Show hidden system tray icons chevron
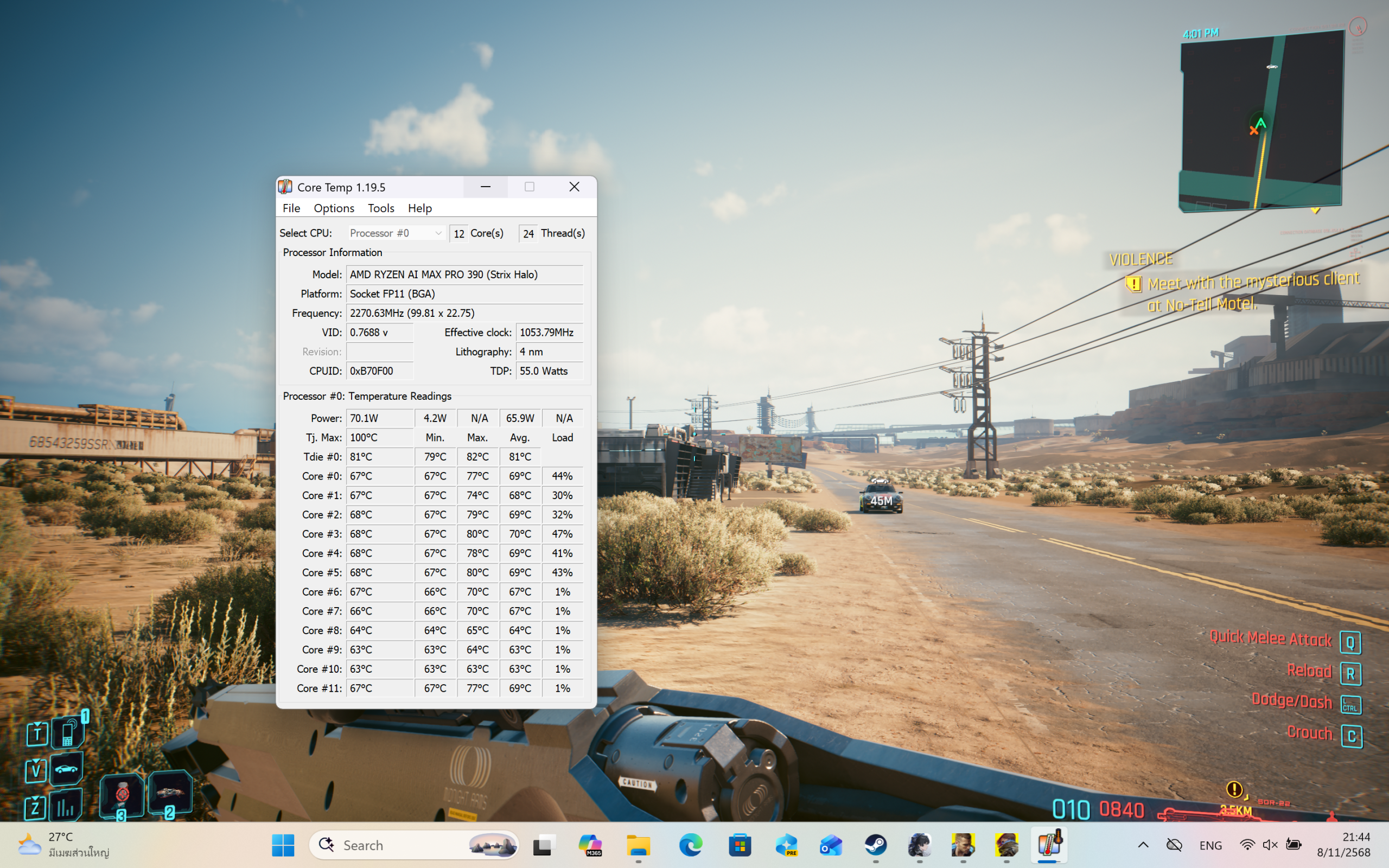This screenshot has width=1389, height=868. click(1143, 845)
